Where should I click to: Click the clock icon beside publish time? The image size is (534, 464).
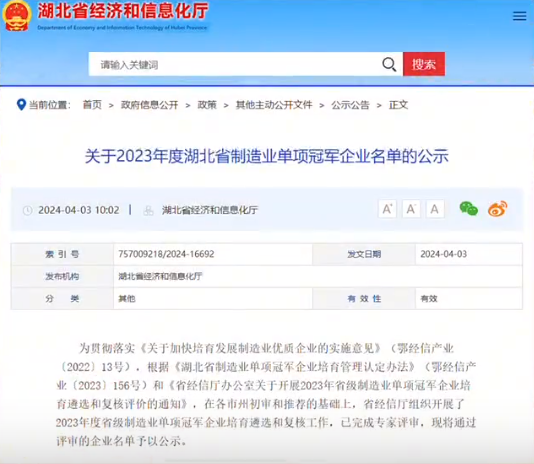pyautogui.click(x=28, y=210)
